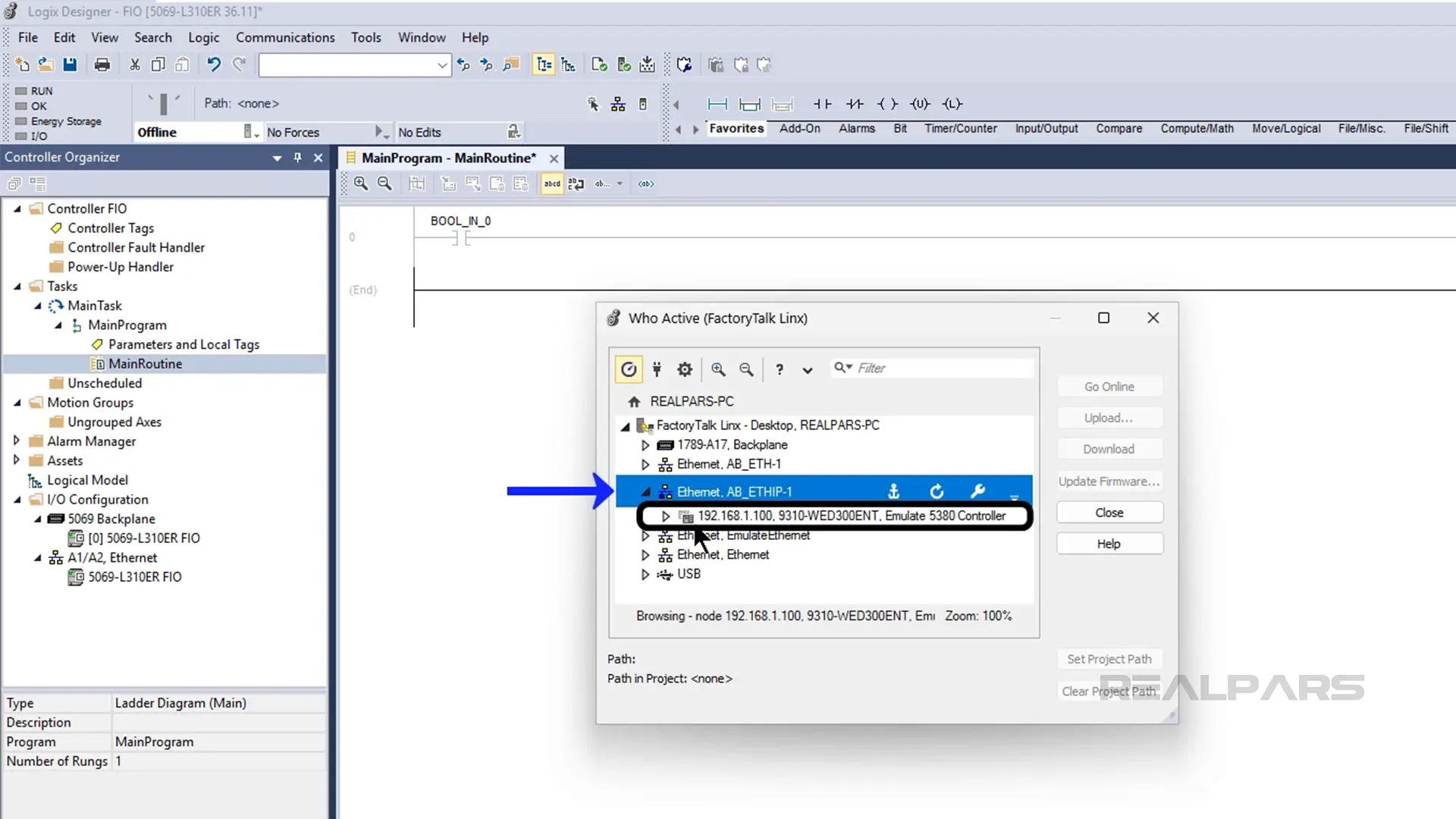Screen dimensions: 1456x819
Task: Open the Communications menu
Action: [x=285, y=37]
